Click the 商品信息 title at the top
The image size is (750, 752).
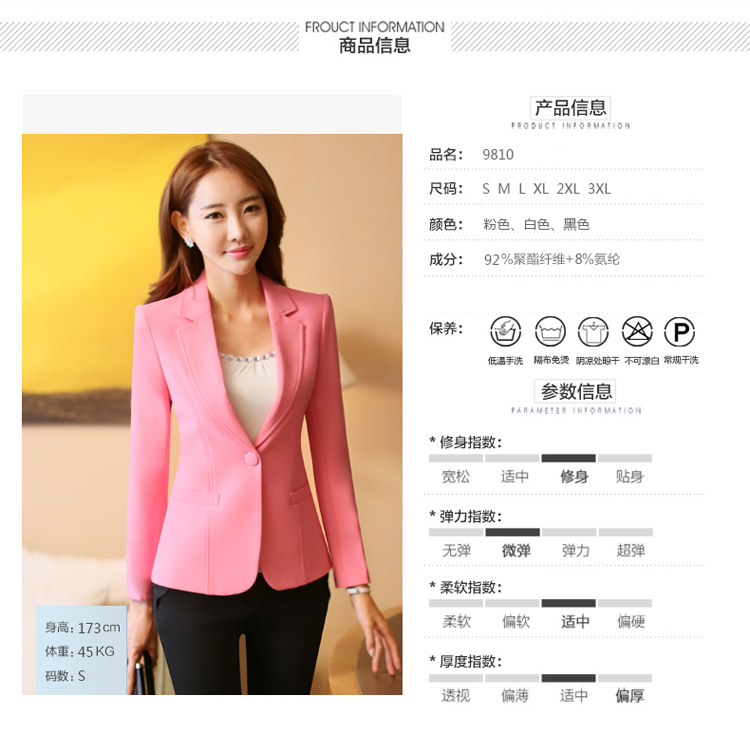pyautogui.click(x=375, y=46)
